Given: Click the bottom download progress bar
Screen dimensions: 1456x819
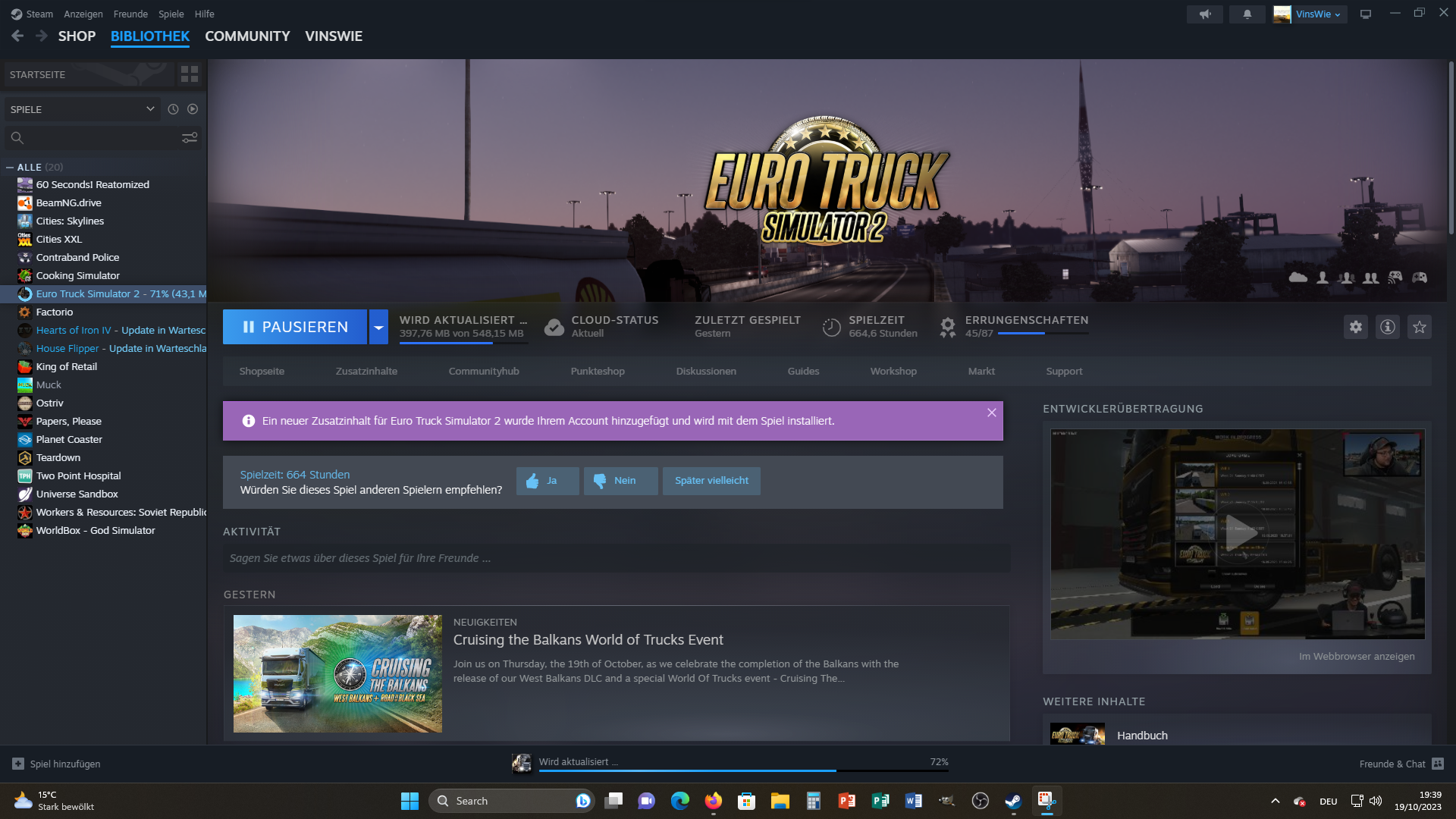Looking at the screenshot, I should (743, 770).
